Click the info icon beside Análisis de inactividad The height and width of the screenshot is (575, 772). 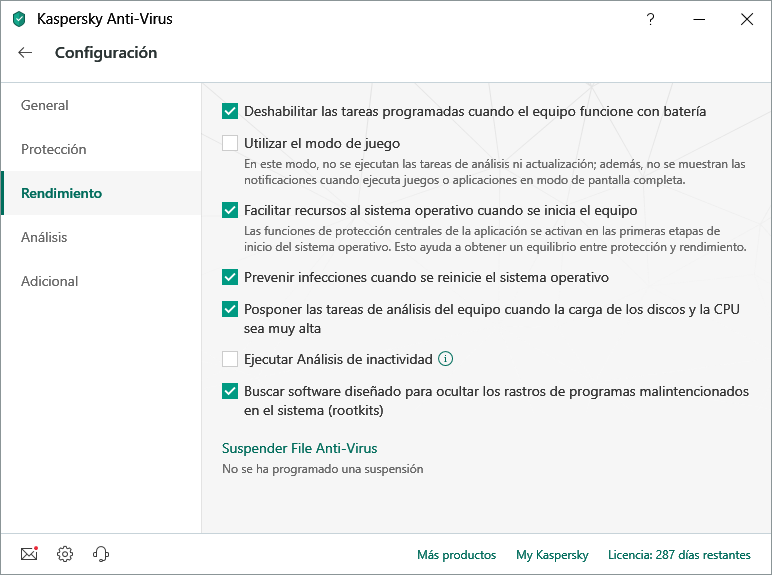pyautogui.click(x=446, y=359)
